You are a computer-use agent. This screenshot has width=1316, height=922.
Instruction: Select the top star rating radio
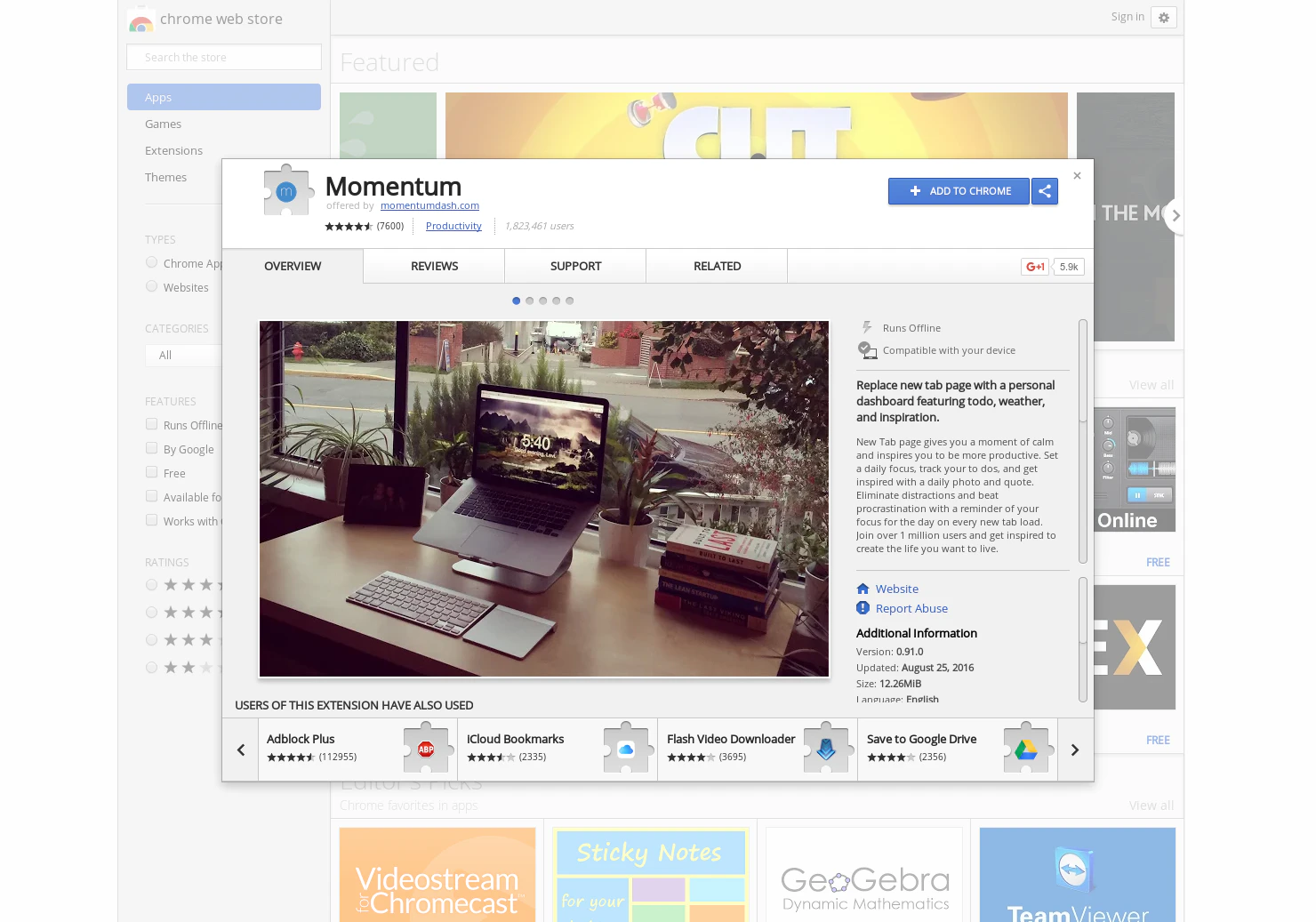[151, 585]
